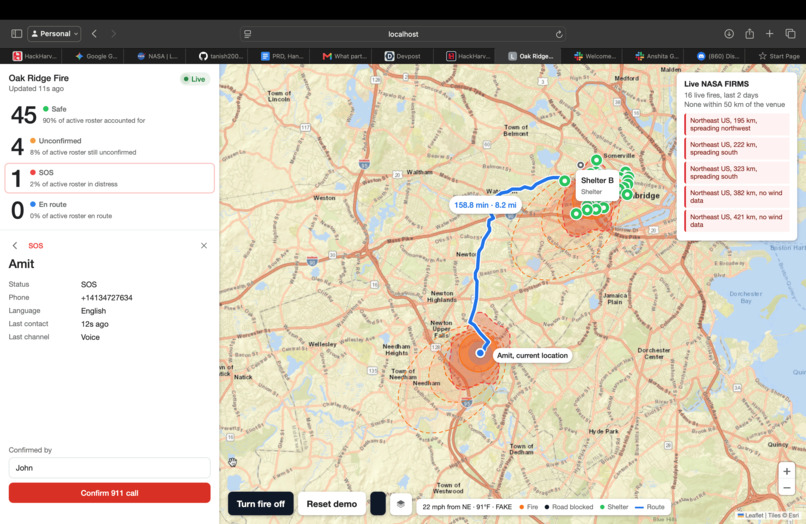The image size is (806, 524).
Task: Click the Amit current location marker
Action: coord(480,353)
